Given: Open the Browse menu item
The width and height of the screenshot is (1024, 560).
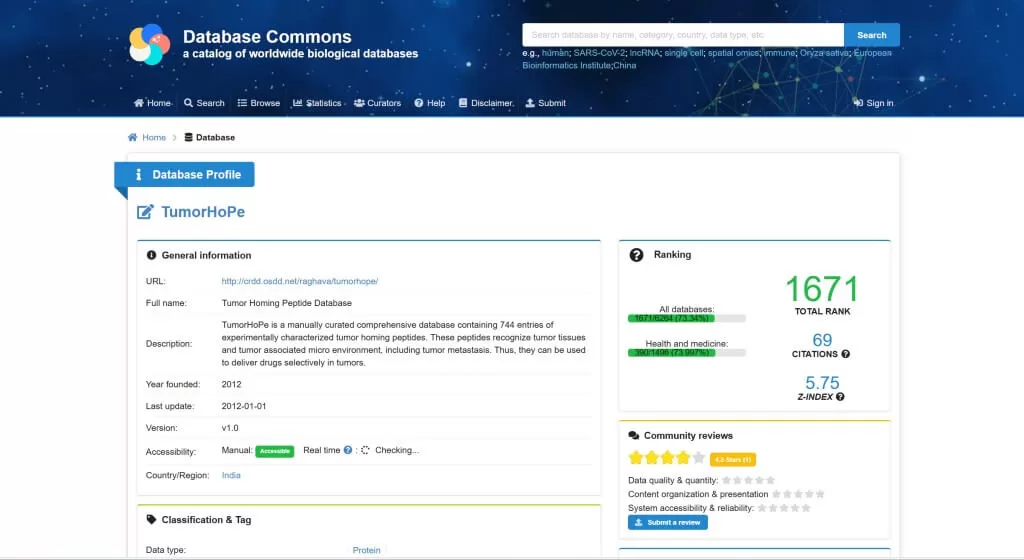Looking at the screenshot, I should pyautogui.click(x=259, y=103).
